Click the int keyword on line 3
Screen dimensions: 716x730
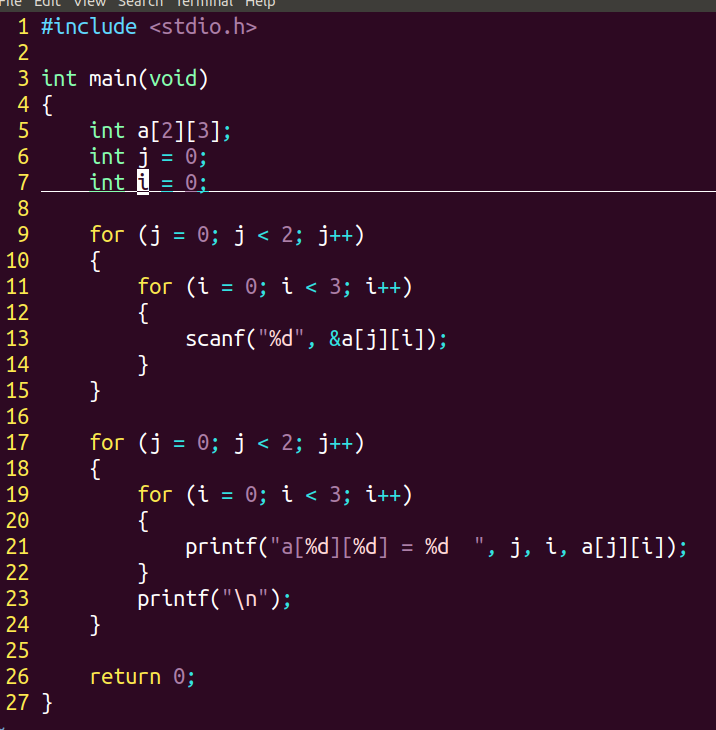[59, 78]
